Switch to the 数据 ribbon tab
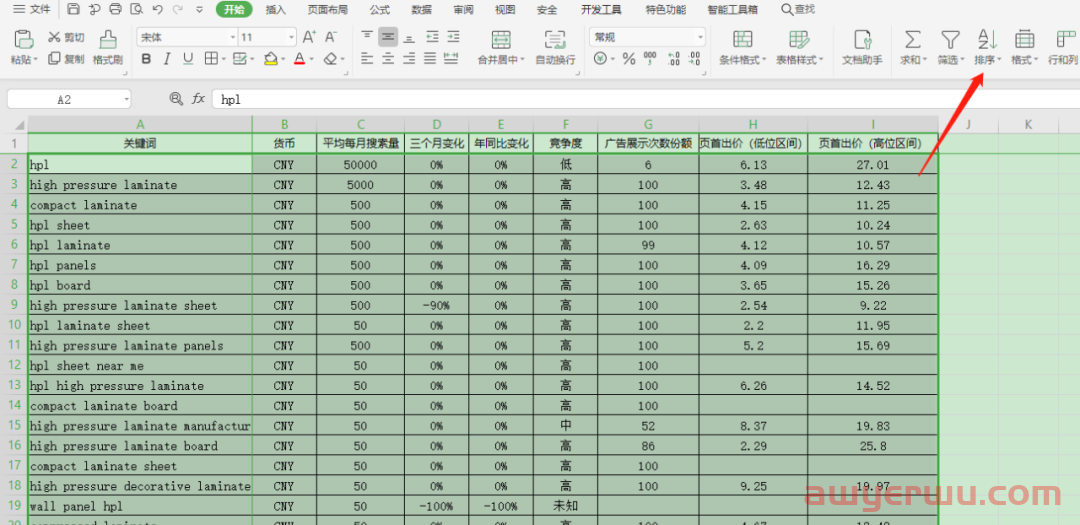The height and width of the screenshot is (525, 1080). click(x=422, y=10)
